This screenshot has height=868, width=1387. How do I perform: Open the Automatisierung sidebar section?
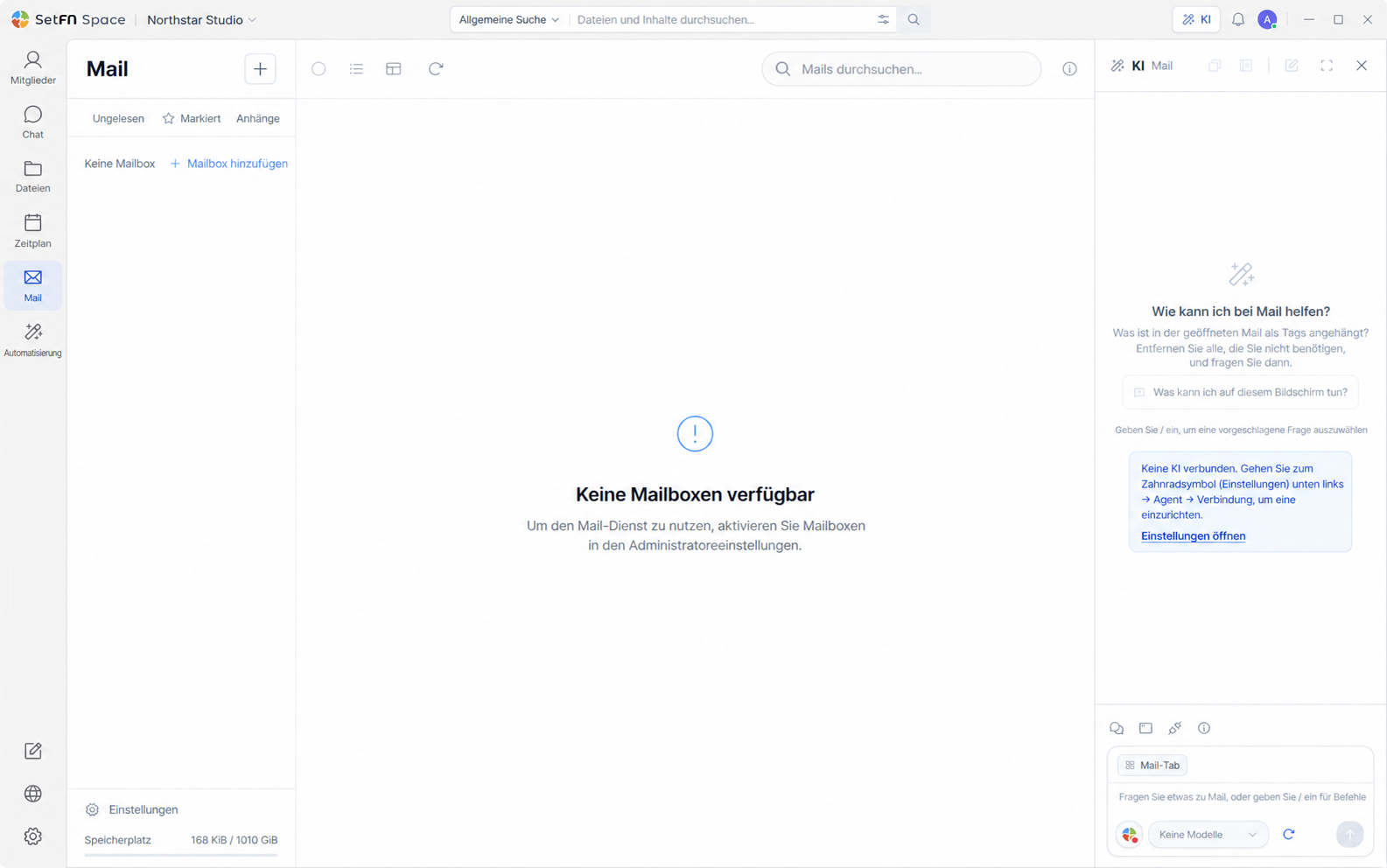pyautogui.click(x=32, y=339)
